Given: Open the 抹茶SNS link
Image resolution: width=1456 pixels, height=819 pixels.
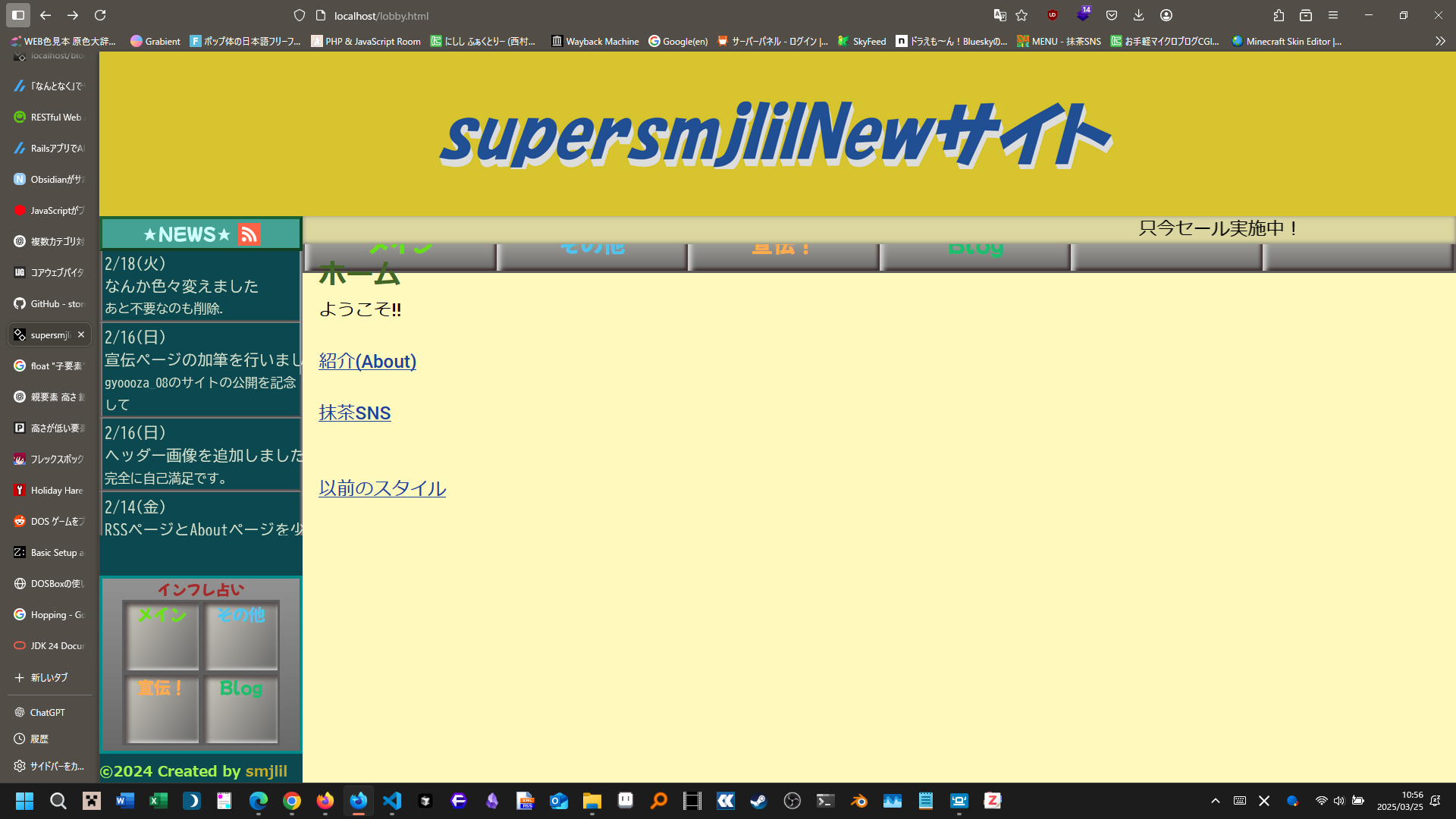Looking at the screenshot, I should 354,413.
